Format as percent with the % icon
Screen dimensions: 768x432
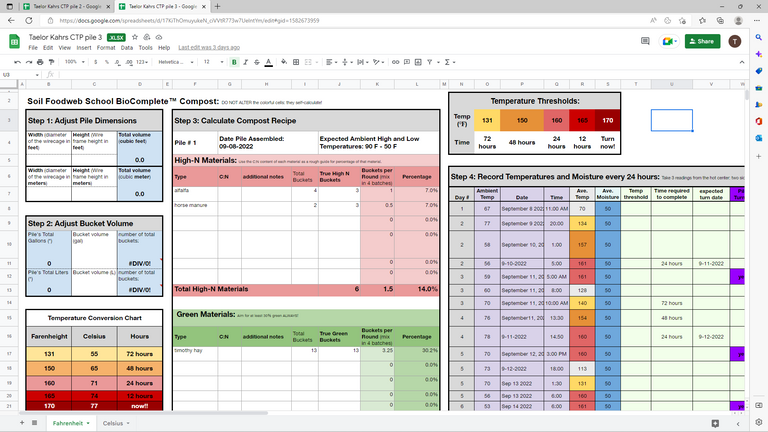(107, 62)
